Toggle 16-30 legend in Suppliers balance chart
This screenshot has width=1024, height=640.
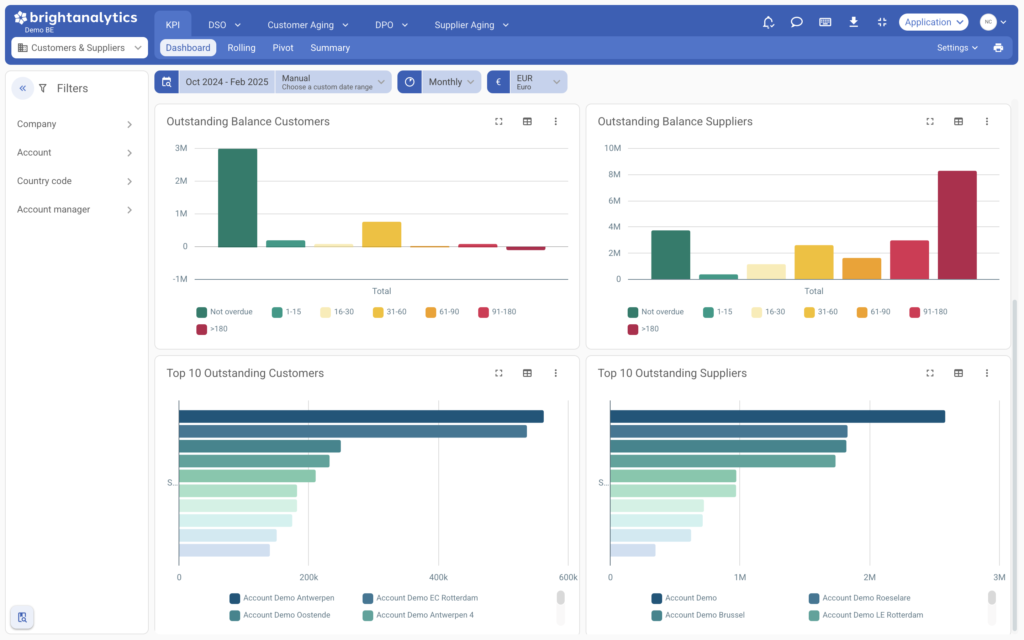[x=768, y=312]
